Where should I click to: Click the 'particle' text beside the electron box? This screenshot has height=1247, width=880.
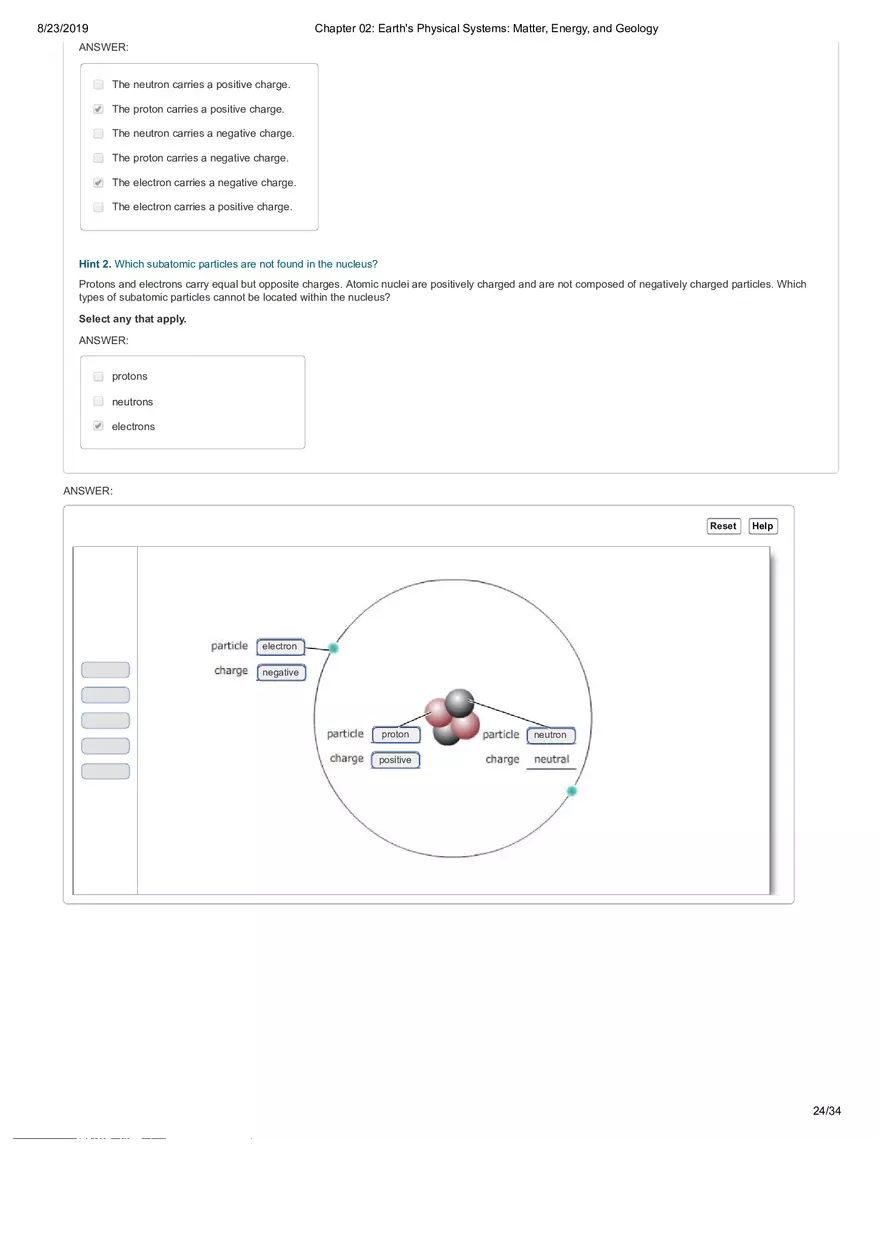pos(229,646)
